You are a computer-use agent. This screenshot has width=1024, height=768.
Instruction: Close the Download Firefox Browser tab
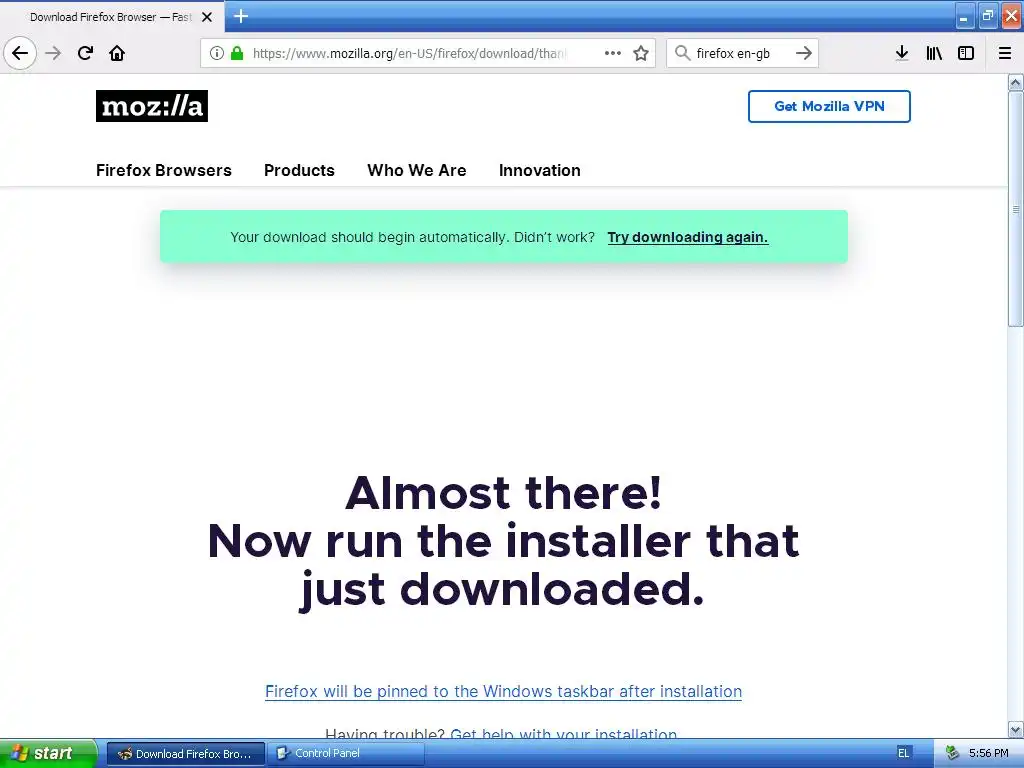[x=207, y=17]
